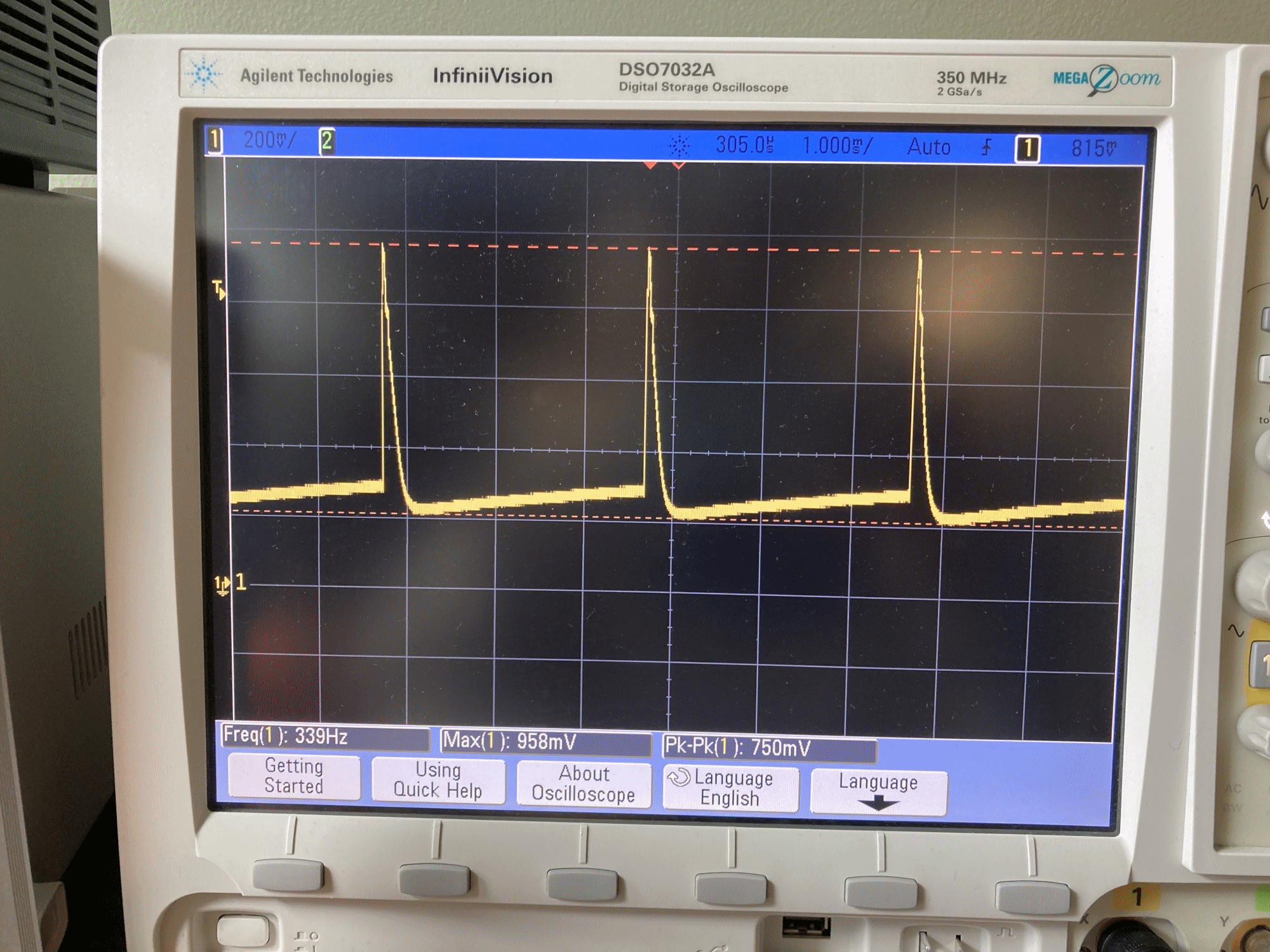
Task: Click the rising edge trigger slope icon
Action: click(x=987, y=148)
